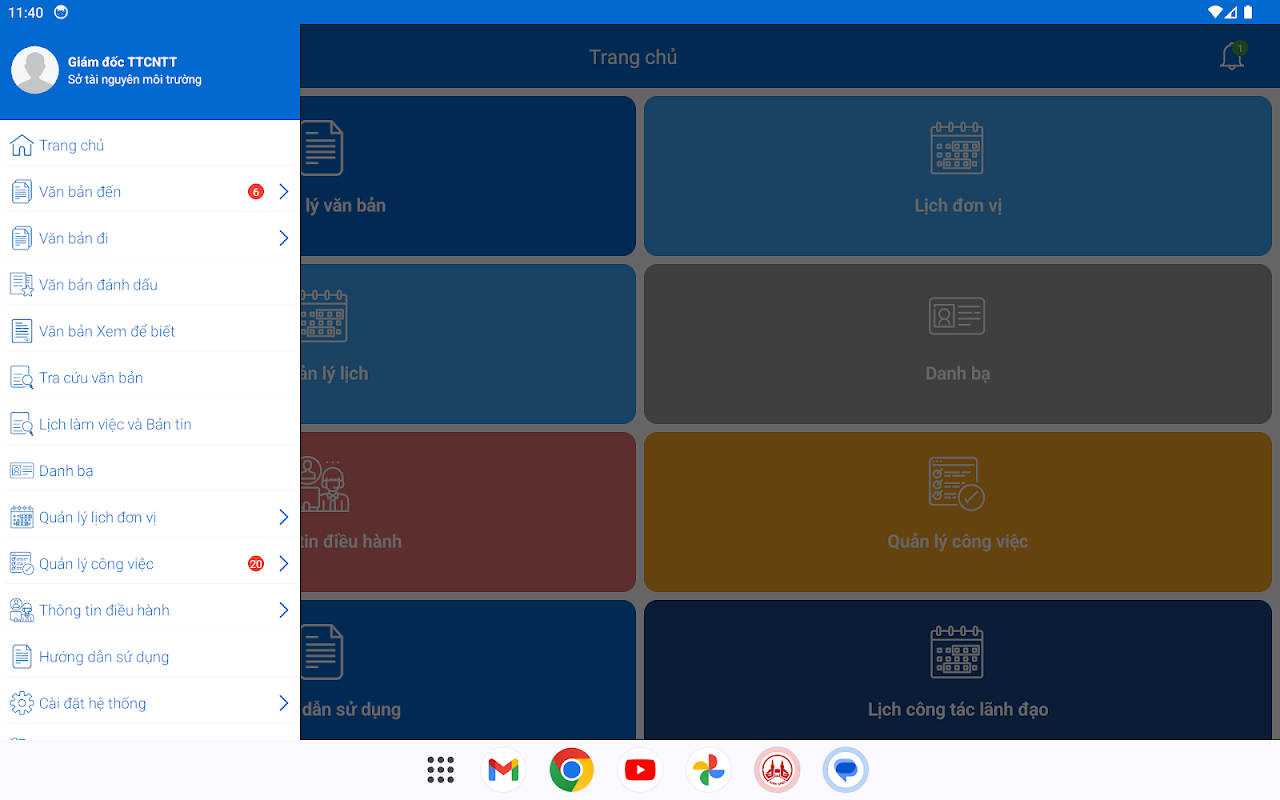
Task: Click the Văn bản đến label
Action: coord(80,191)
